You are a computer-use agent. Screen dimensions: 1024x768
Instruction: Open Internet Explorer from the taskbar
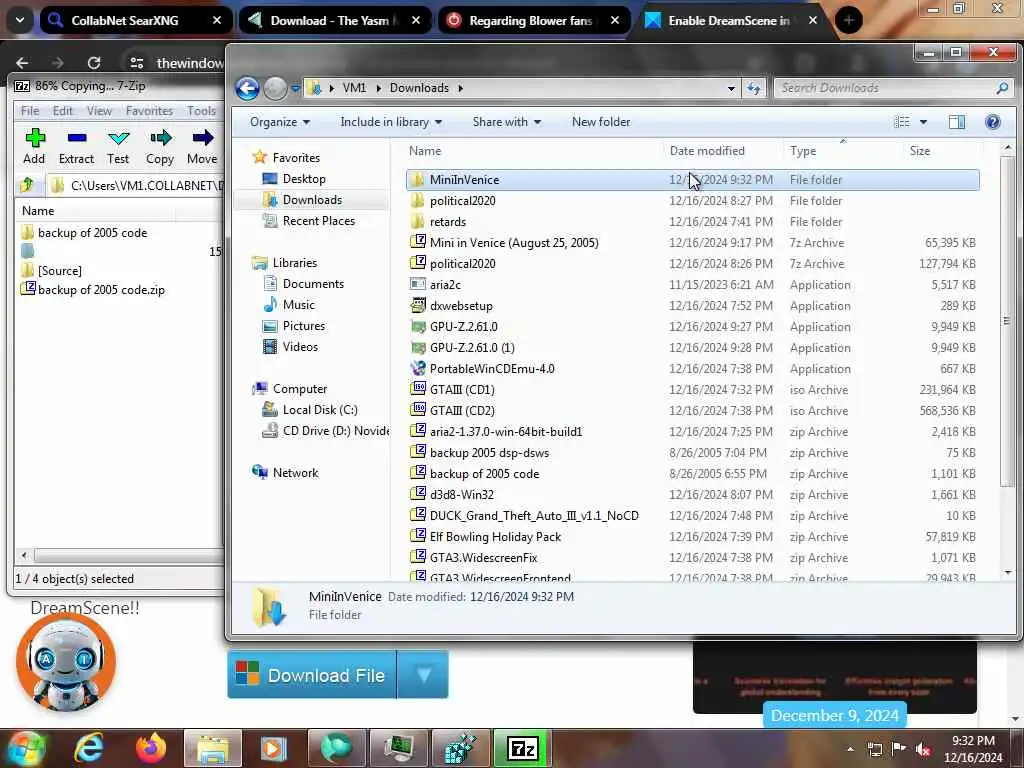pos(88,748)
